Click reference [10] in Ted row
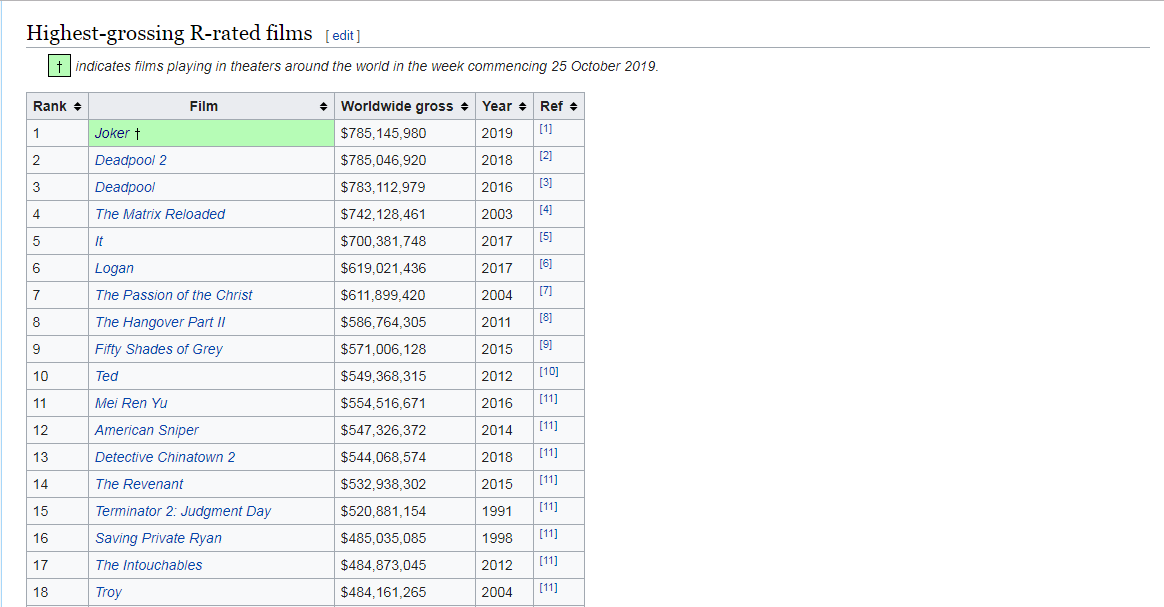This screenshot has height=607, width=1164. tap(548, 372)
